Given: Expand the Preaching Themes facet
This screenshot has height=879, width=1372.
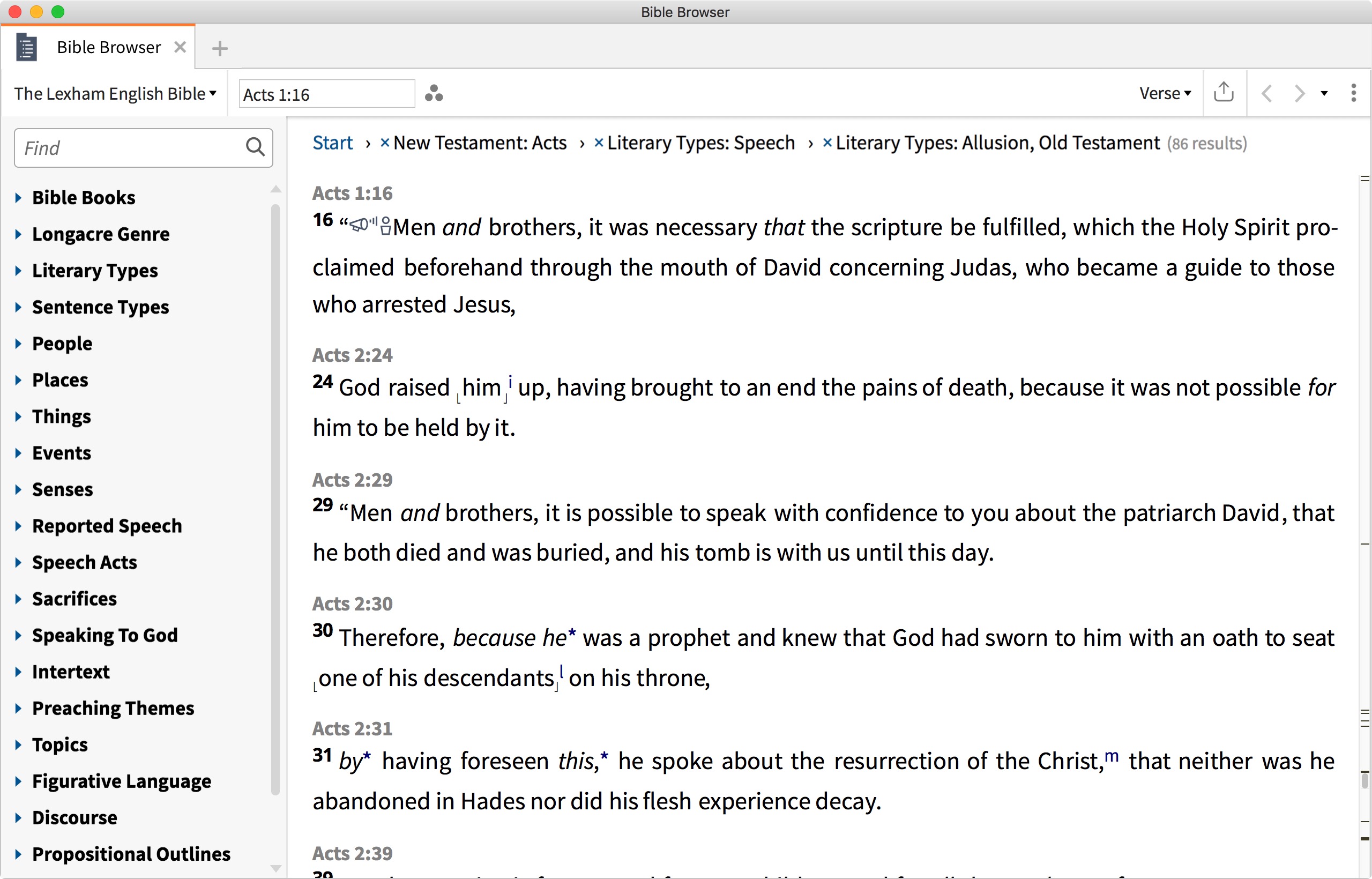Looking at the screenshot, I should pos(18,709).
